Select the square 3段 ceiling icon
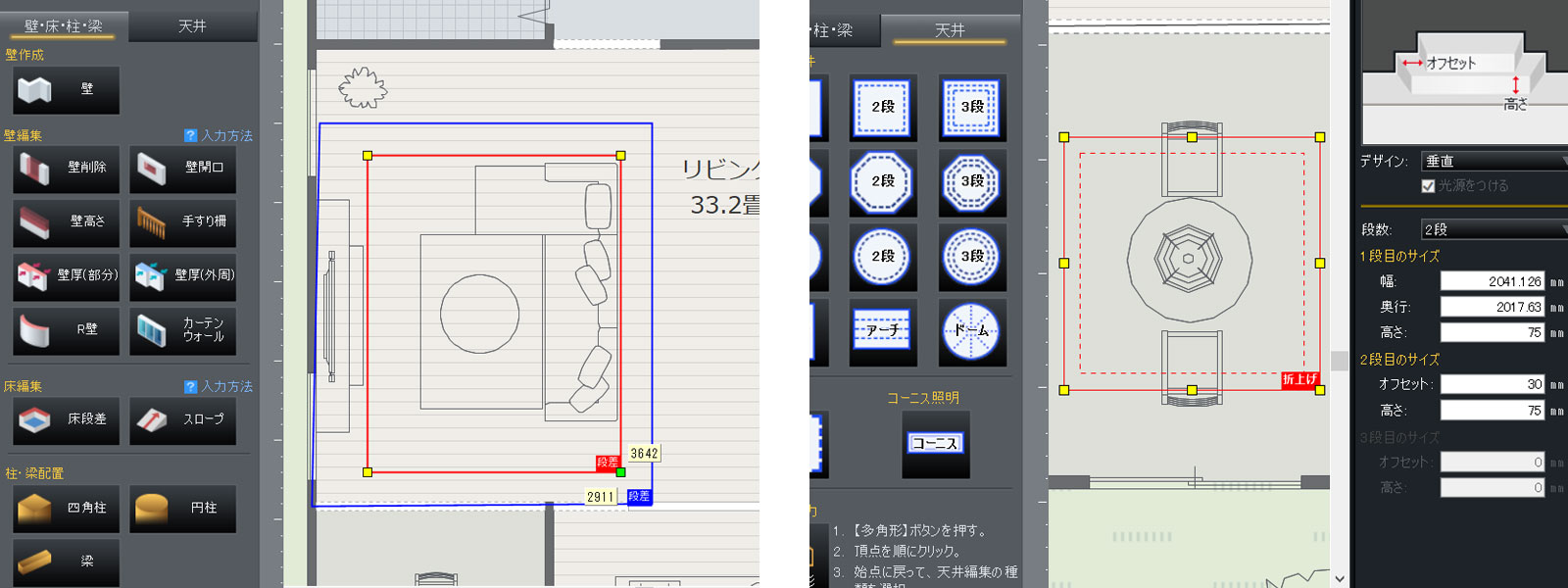Screen dimensions: 1568x588 (971, 107)
